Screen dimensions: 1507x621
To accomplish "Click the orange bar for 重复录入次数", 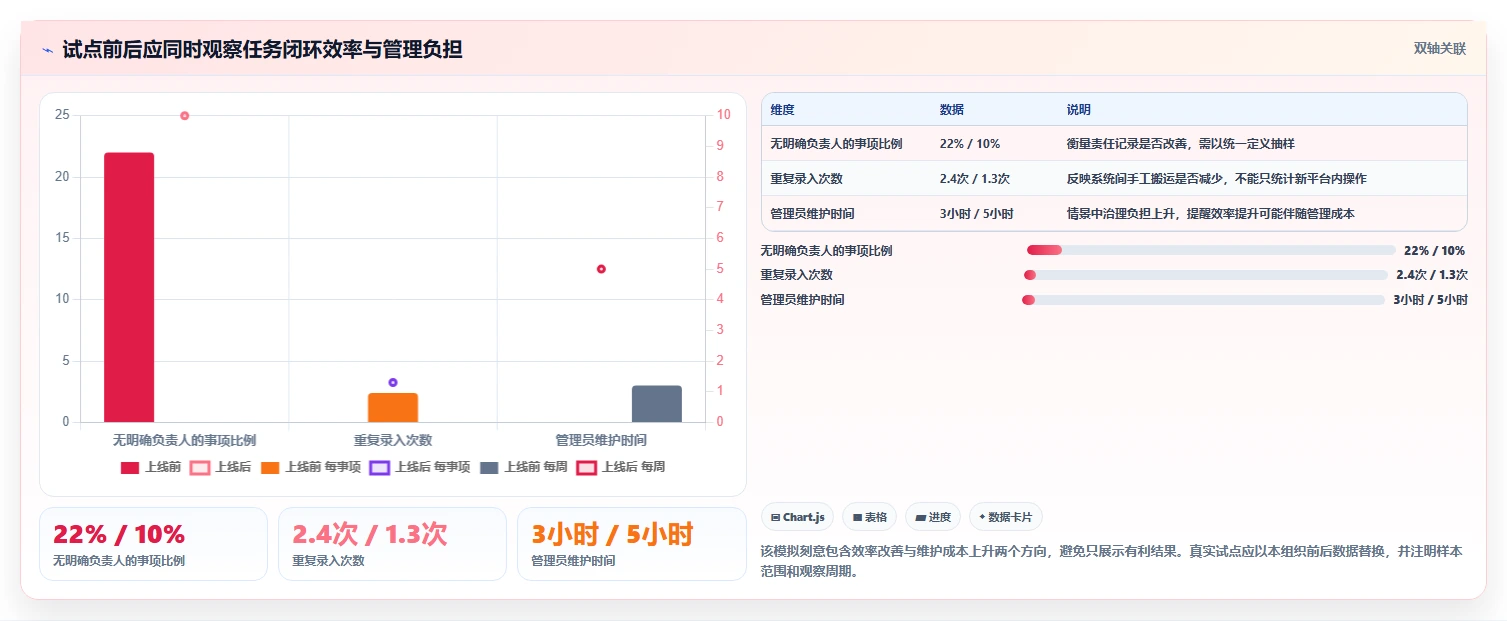I will coord(393,407).
